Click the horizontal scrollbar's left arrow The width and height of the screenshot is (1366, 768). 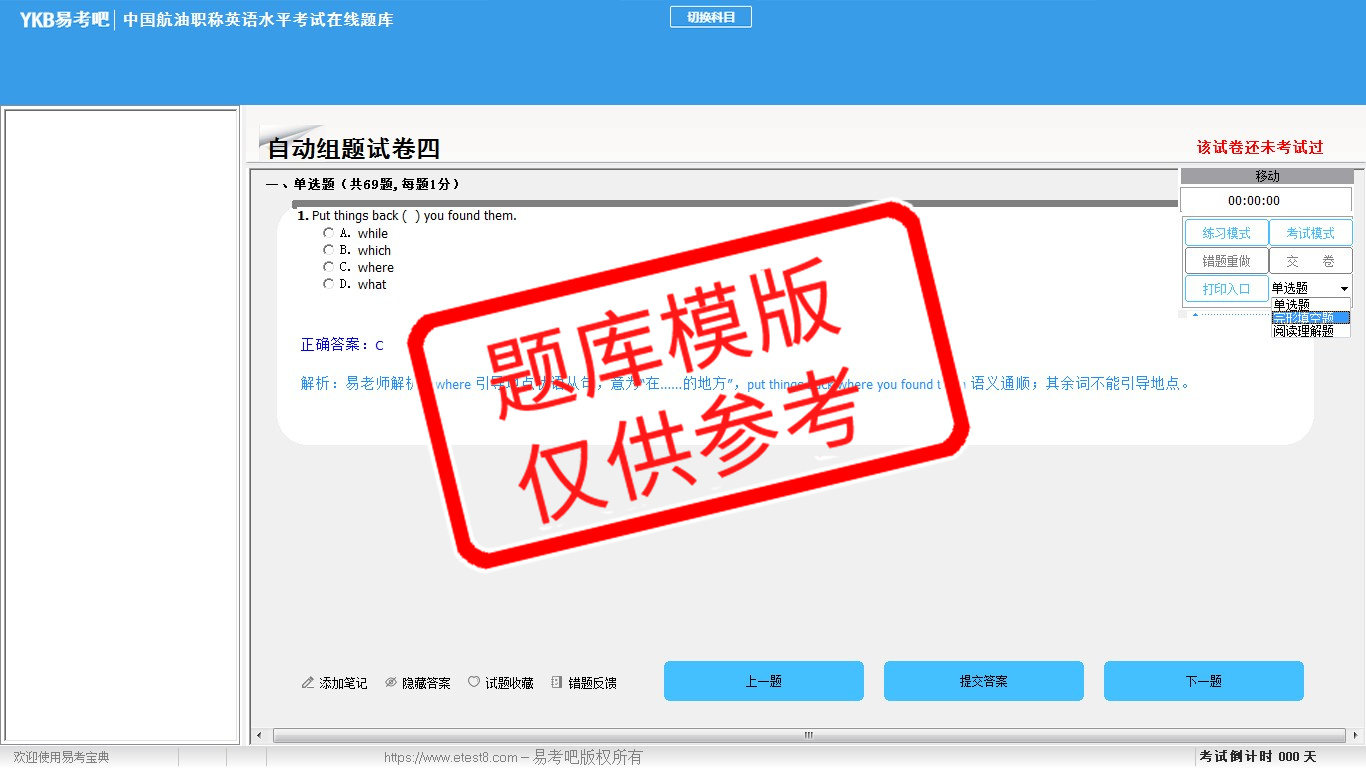point(260,736)
